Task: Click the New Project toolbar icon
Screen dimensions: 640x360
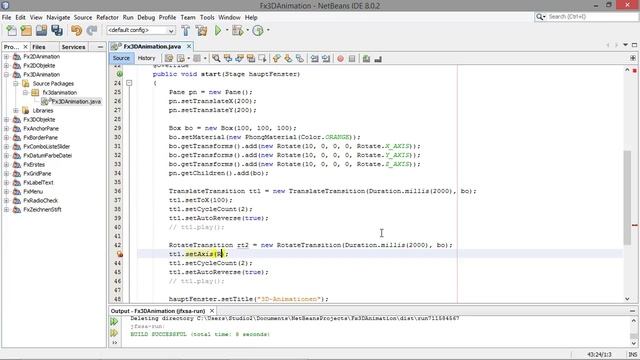Action: click(x=26, y=30)
